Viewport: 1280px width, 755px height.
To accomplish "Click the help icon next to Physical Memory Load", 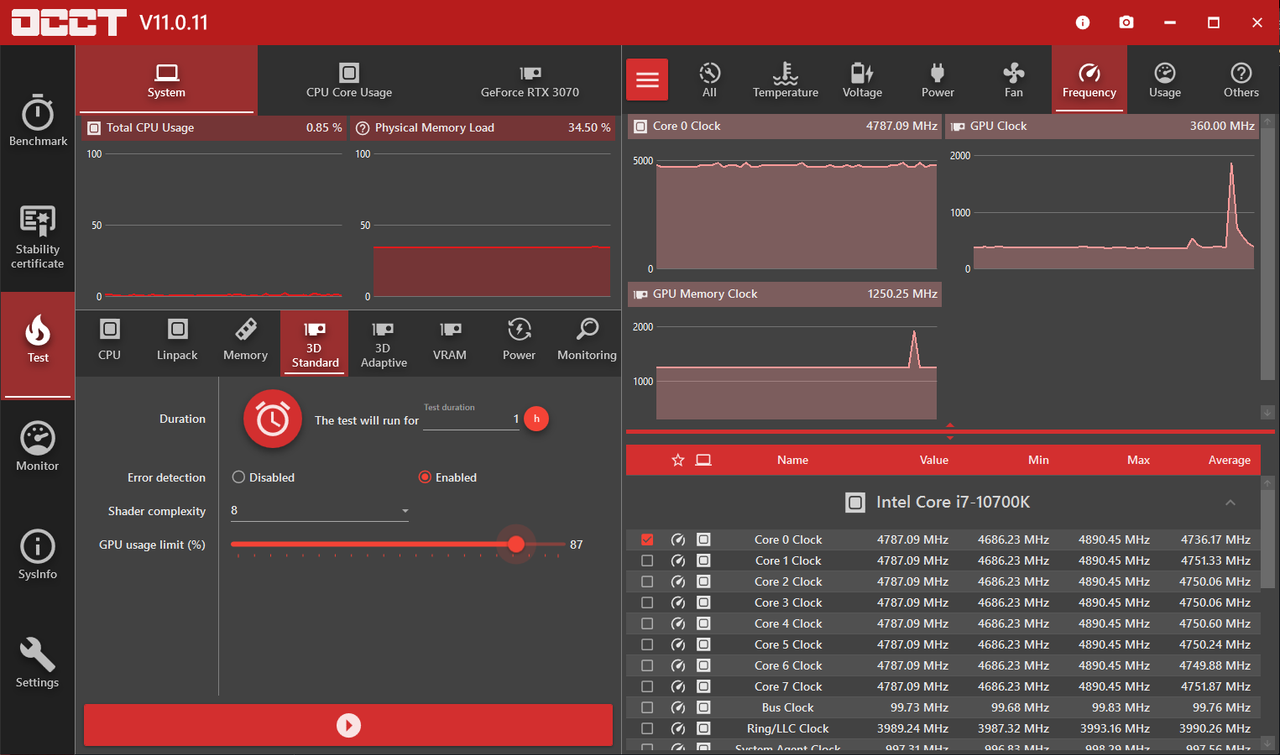I will tap(363, 128).
